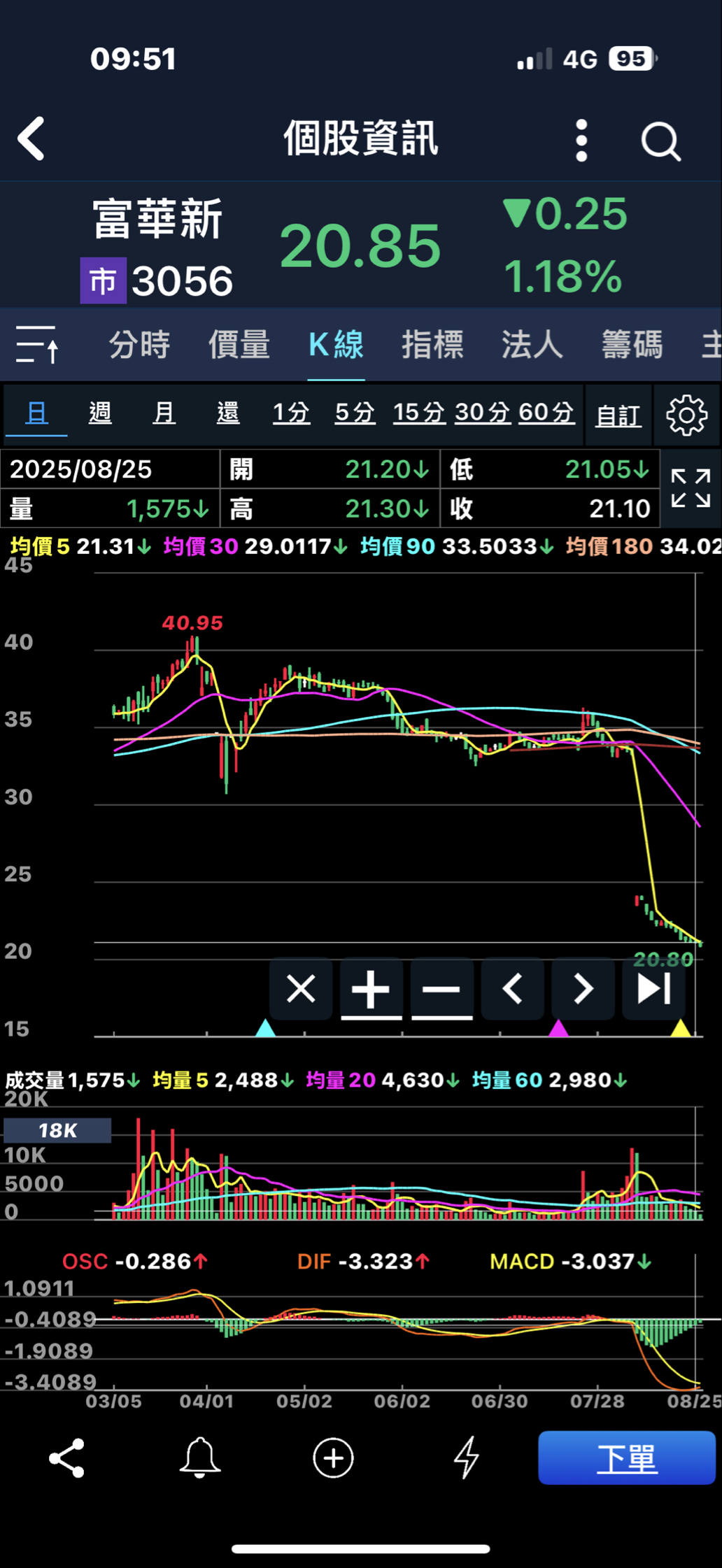Image resolution: width=722 pixels, height=1568 pixels.
Task: Share this stock page
Action: pos(66,1458)
